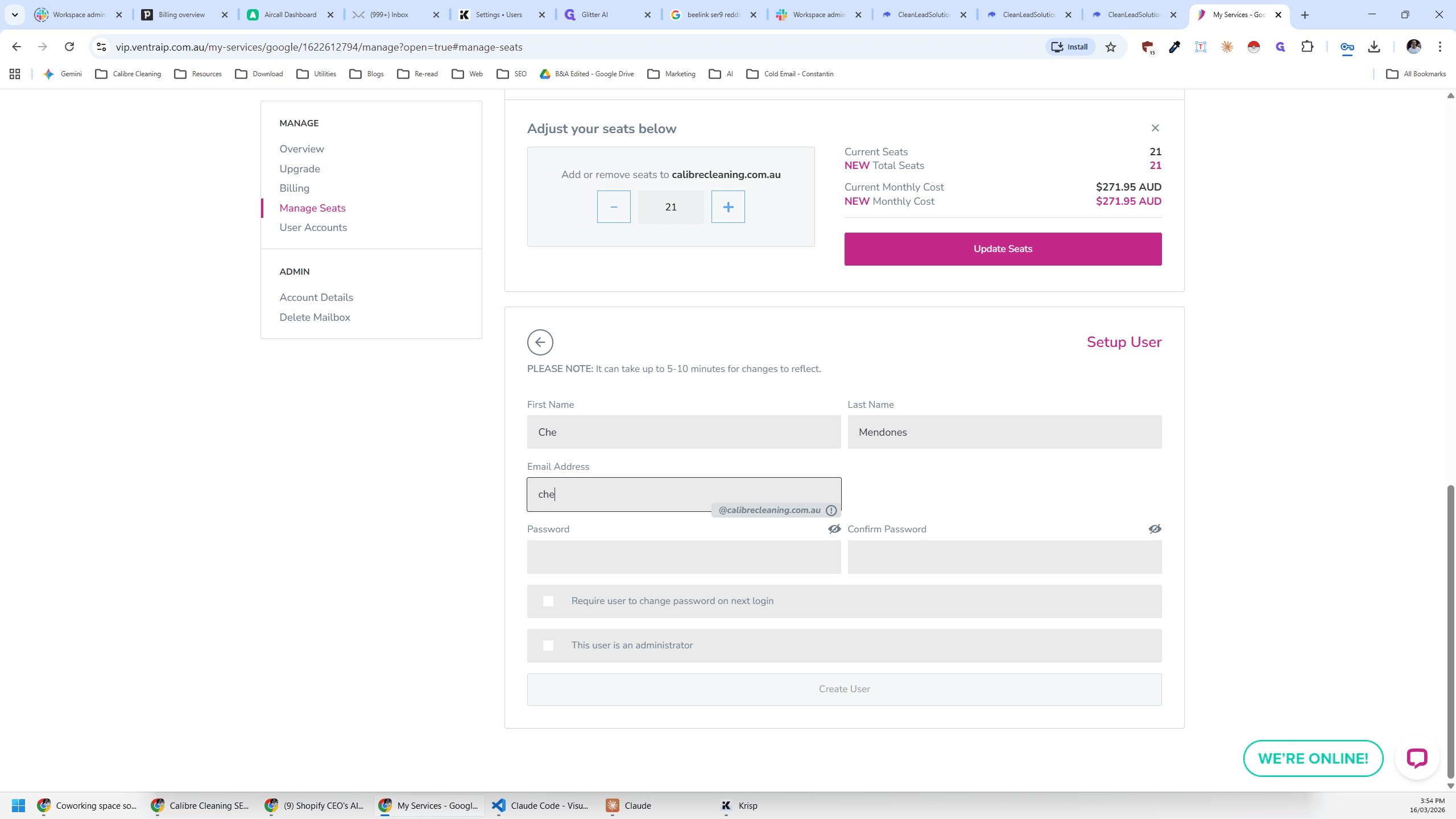This screenshot has height=819, width=1456.
Task: Decrease seats with the minus button
Action: click(x=614, y=207)
